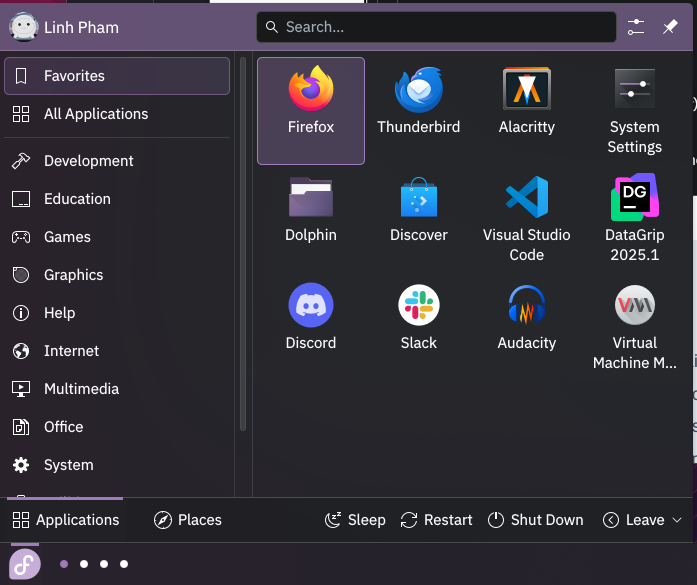Open launcher configure settings icon

tap(636, 27)
